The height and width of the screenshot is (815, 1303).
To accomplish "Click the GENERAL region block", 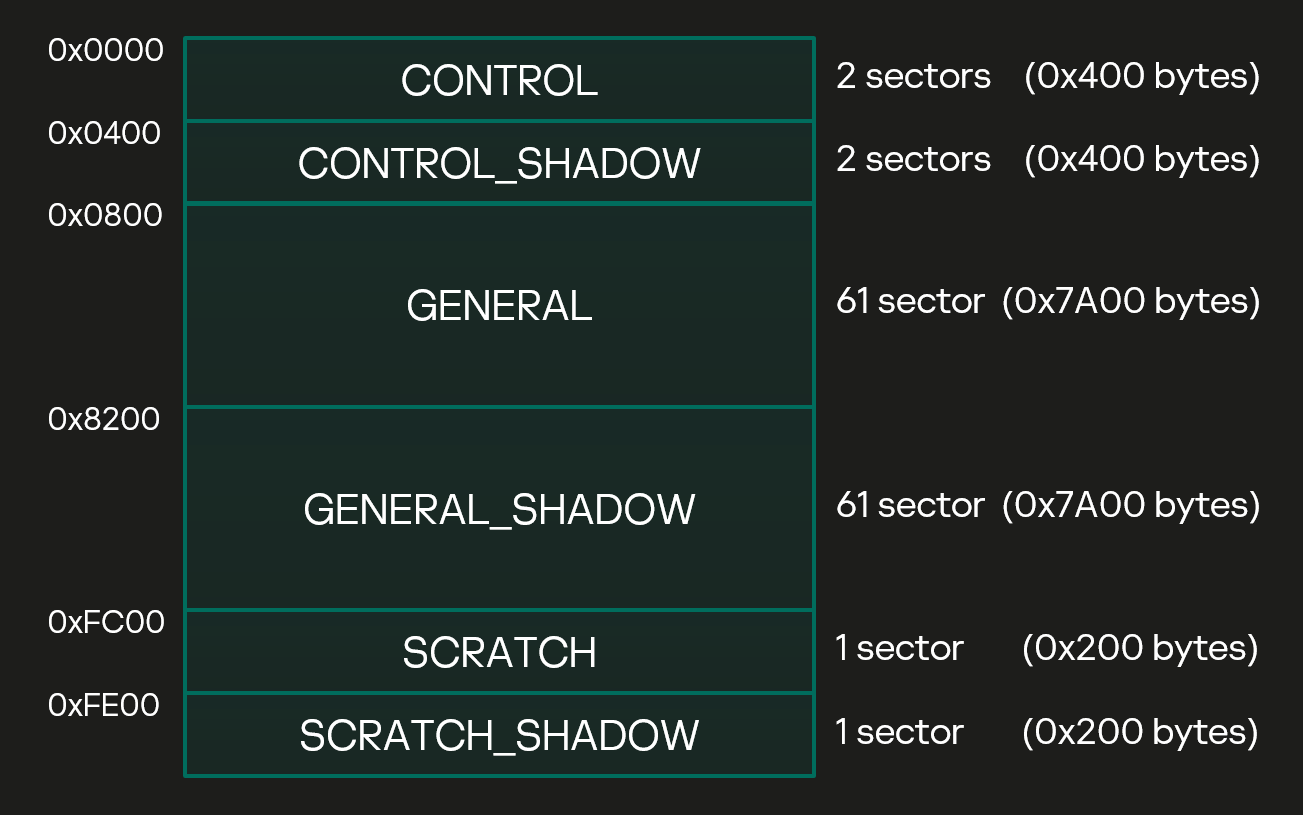I will pyautogui.click(x=499, y=305).
